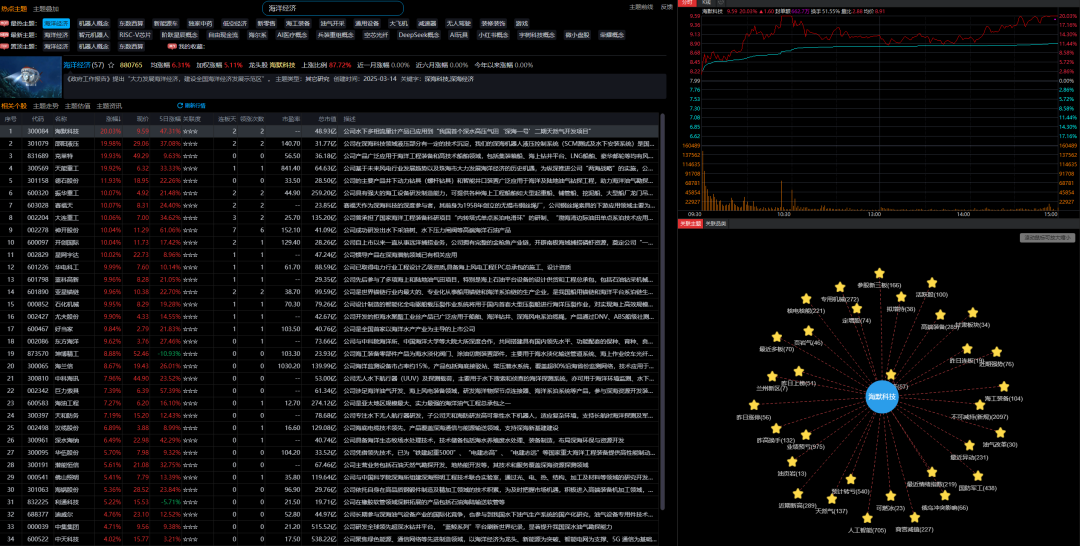Select stock row with code 301079
Screen dimensions: 1080x546
[x=329, y=143]
